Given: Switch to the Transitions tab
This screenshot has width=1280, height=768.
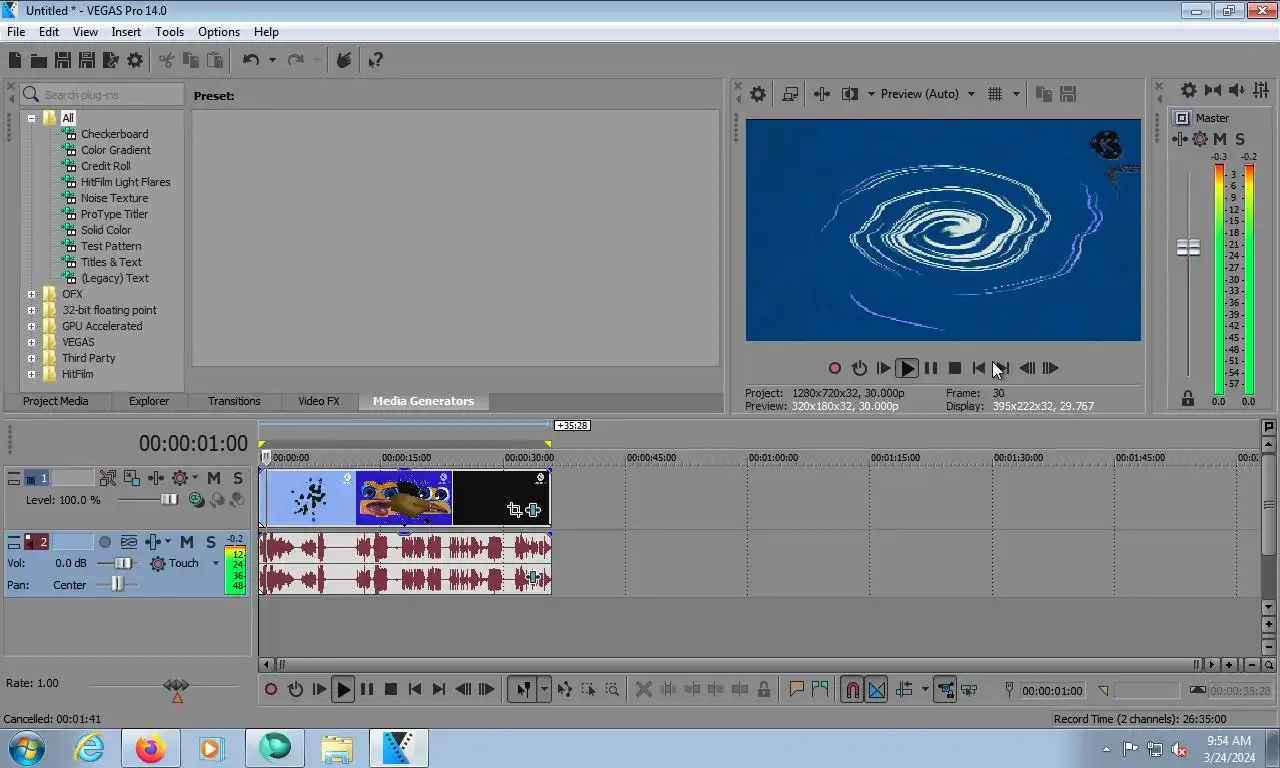Looking at the screenshot, I should pos(234,401).
